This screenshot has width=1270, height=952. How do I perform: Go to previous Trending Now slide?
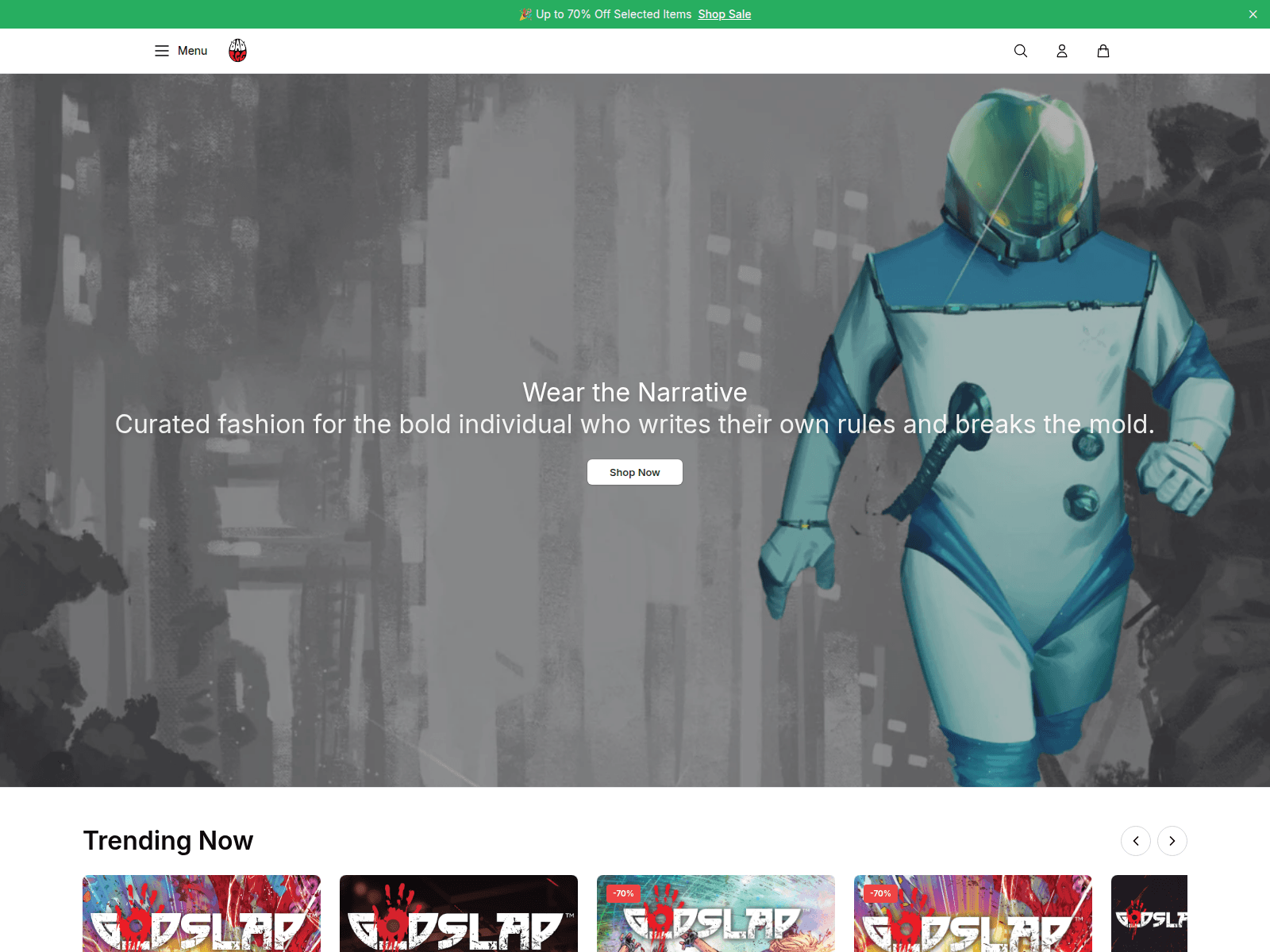[x=1136, y=841]
